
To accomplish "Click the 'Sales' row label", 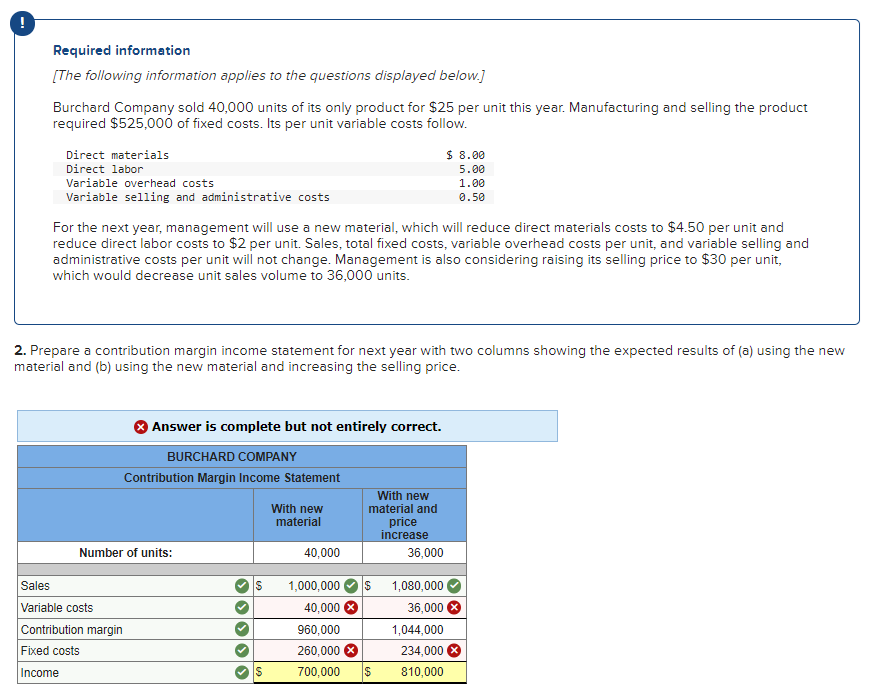I will [x=35, y=586].
